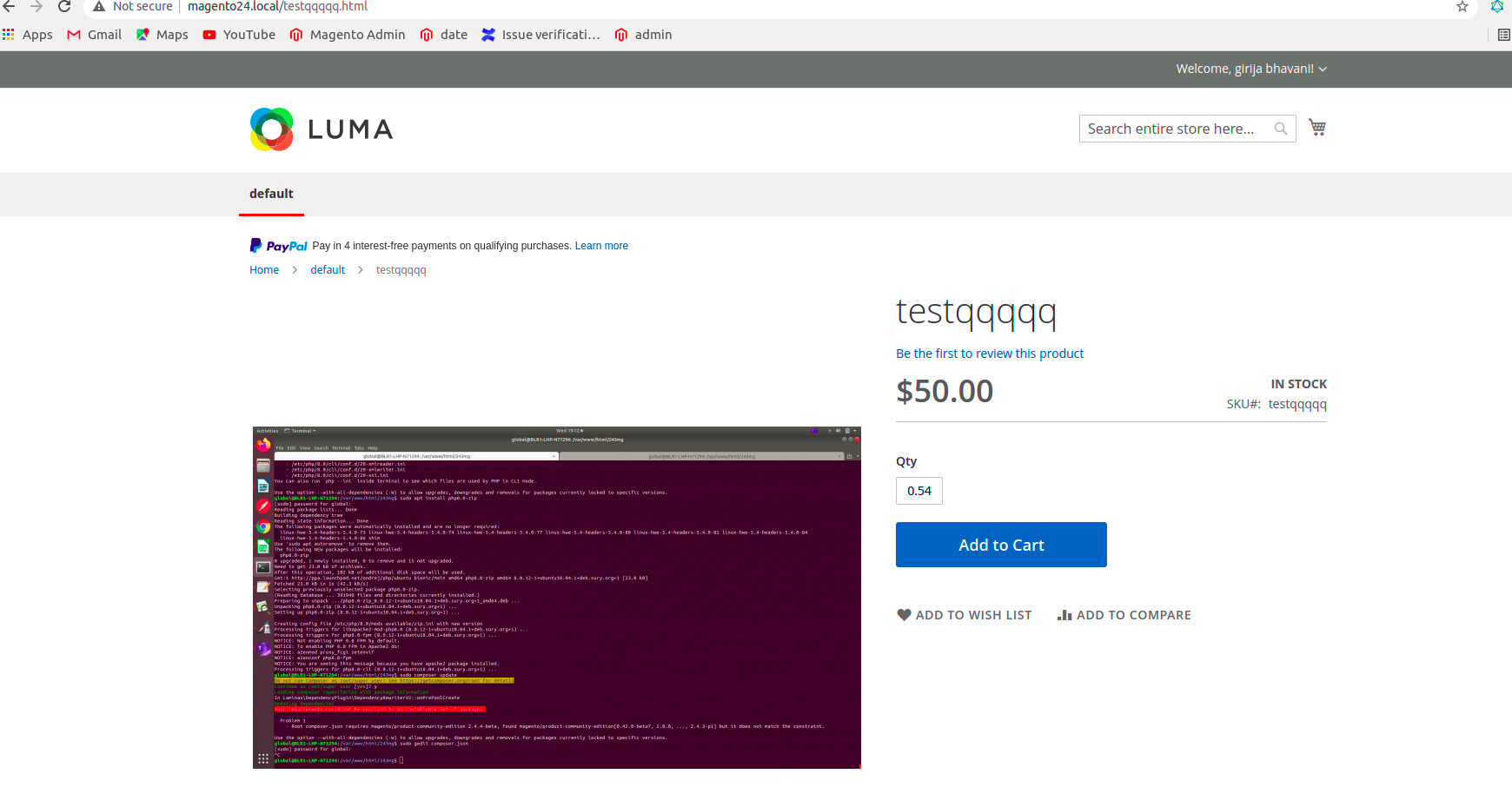Open the Apps bookmarks menu
1512x807 pixels.
pyautogui.click(x=29, y=35)
